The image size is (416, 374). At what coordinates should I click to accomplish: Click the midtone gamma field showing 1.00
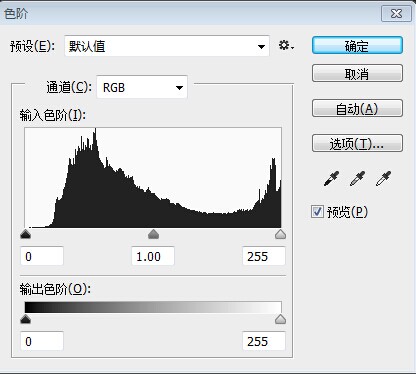pyautogui.click(x=153, y=256)
